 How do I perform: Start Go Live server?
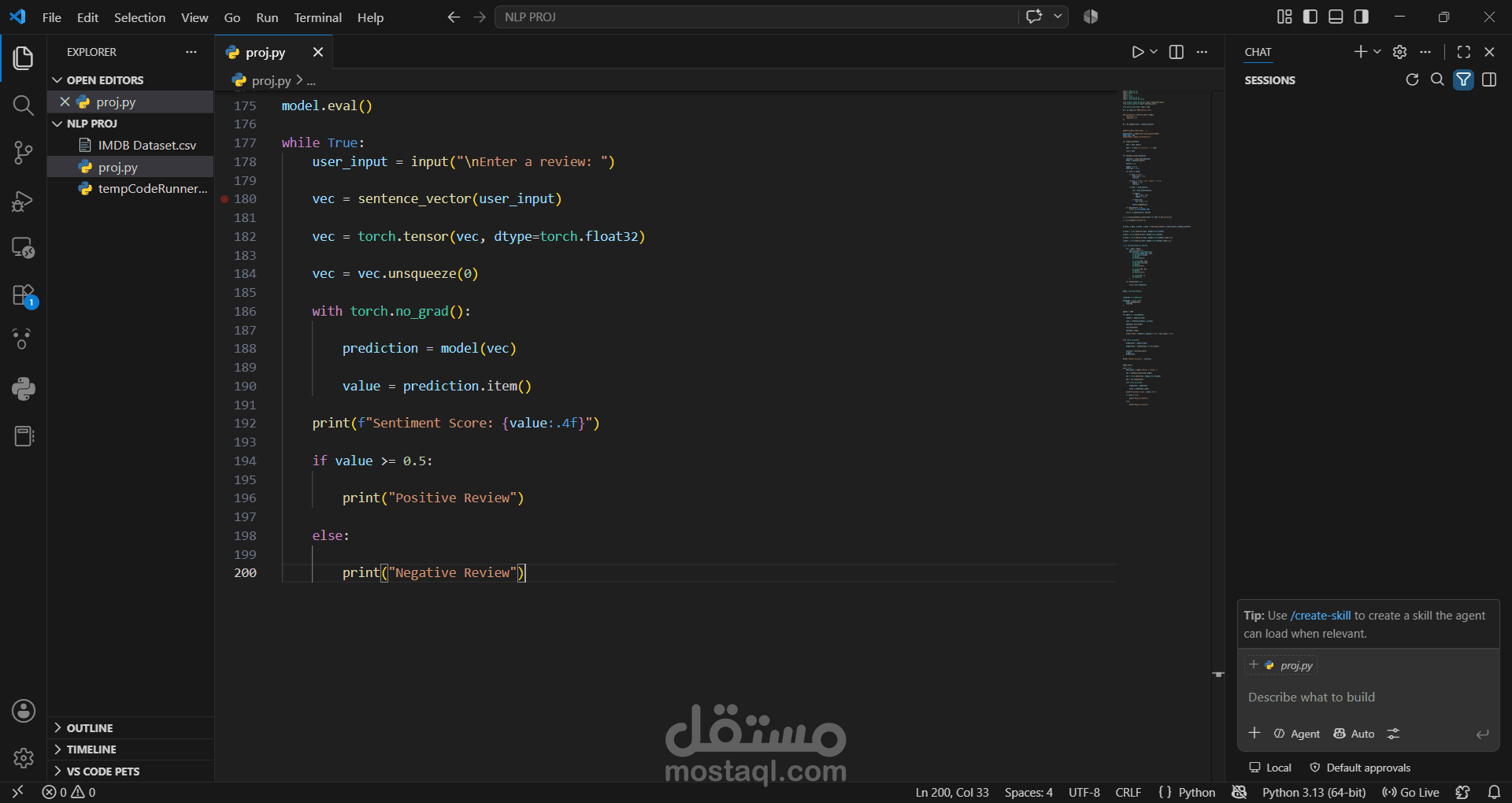1410,792
